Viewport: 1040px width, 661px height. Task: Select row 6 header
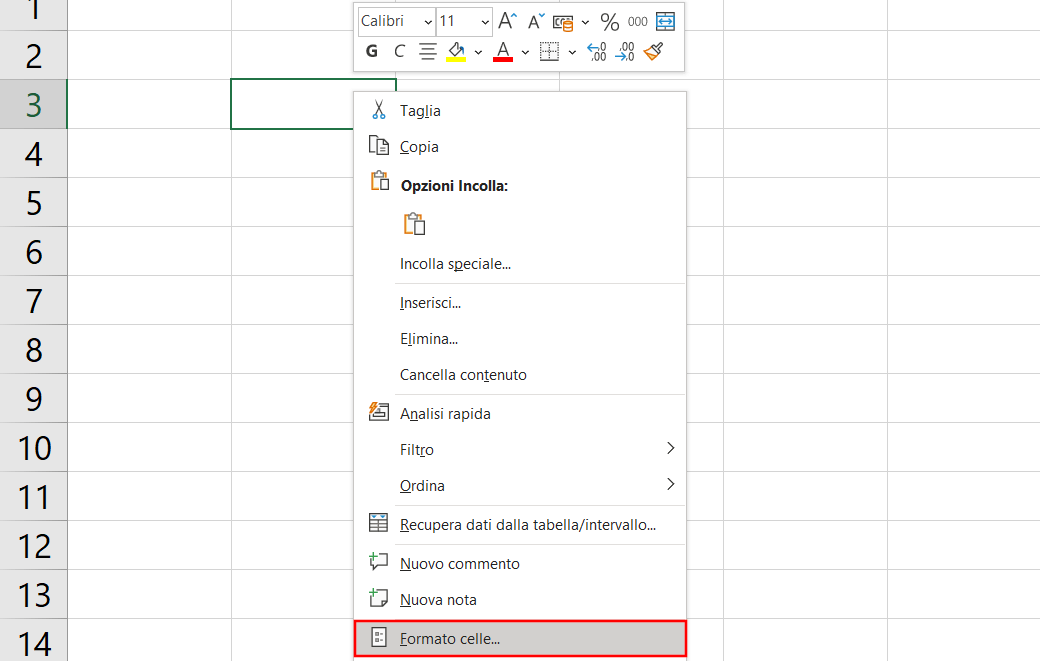(33, 251)
